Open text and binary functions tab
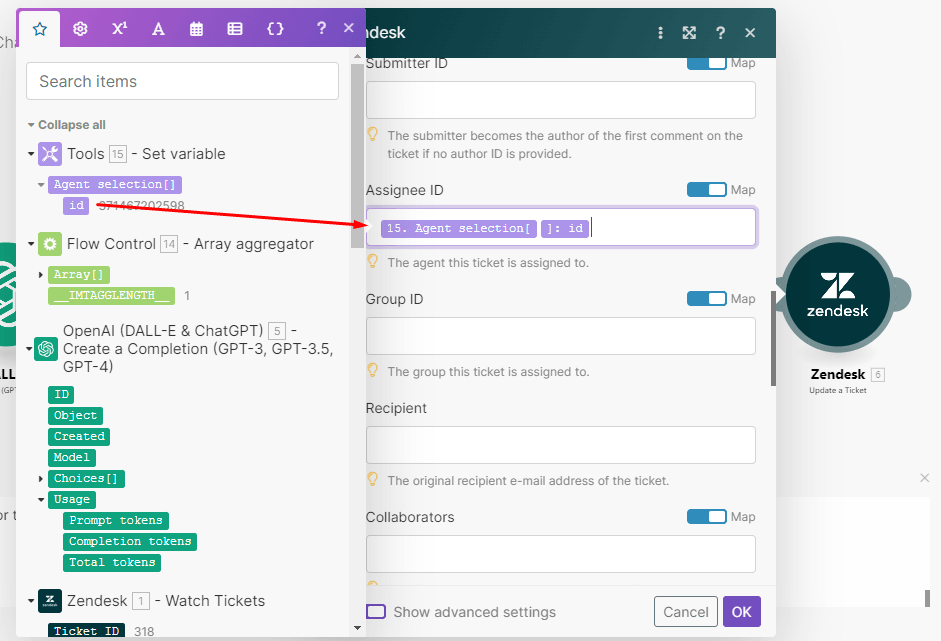The image size is (941, 641). (158, 29)
